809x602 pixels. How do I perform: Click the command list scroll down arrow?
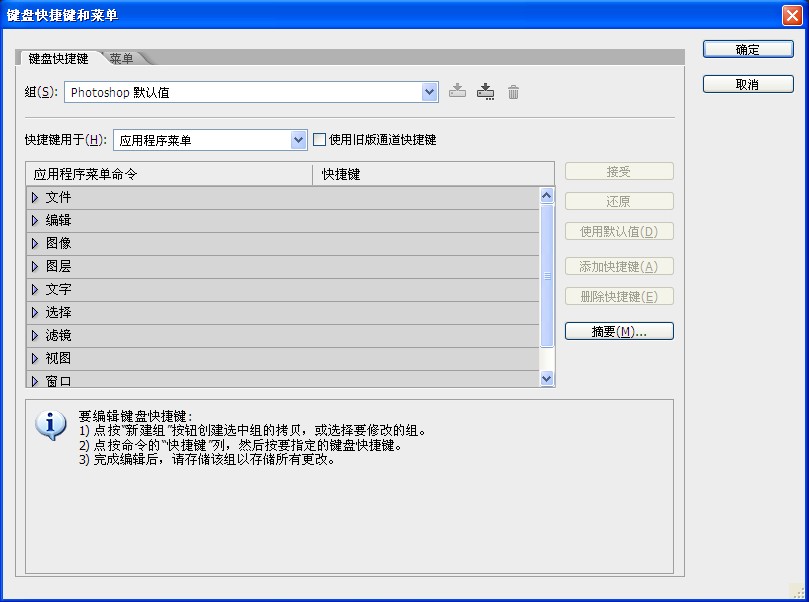(547, 379)
